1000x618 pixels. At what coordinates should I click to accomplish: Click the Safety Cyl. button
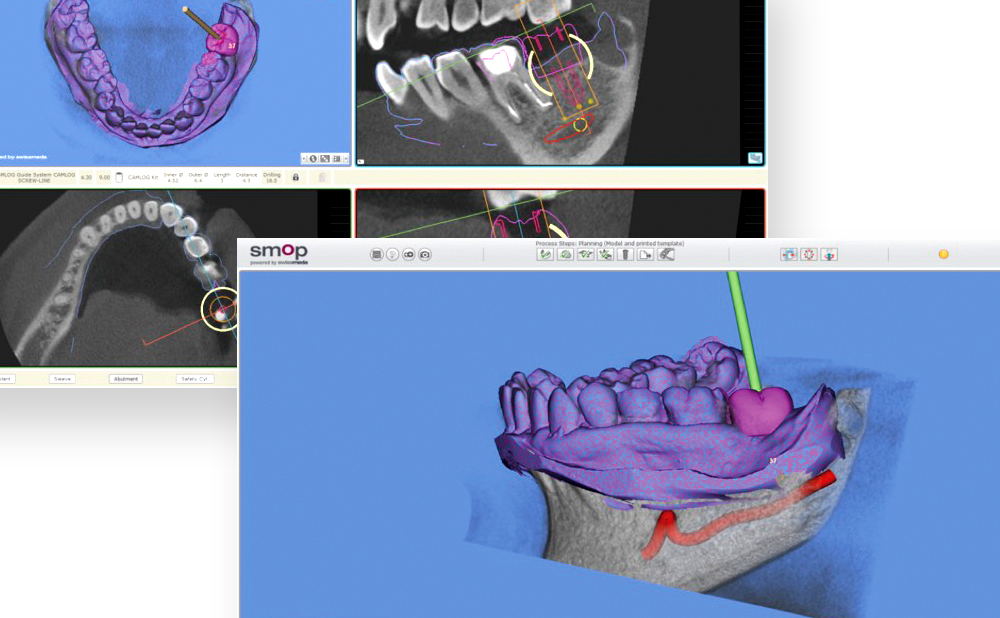(194, 379)
